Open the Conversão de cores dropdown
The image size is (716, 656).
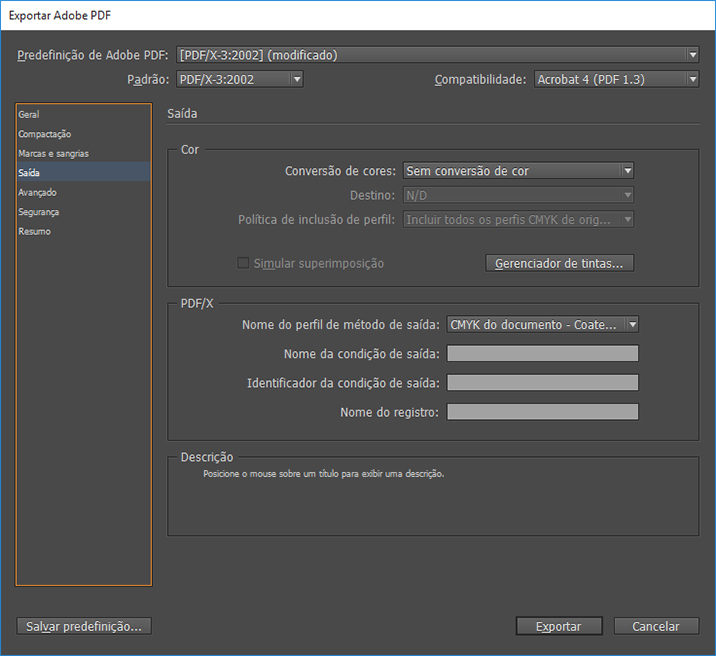click(518, 171)
